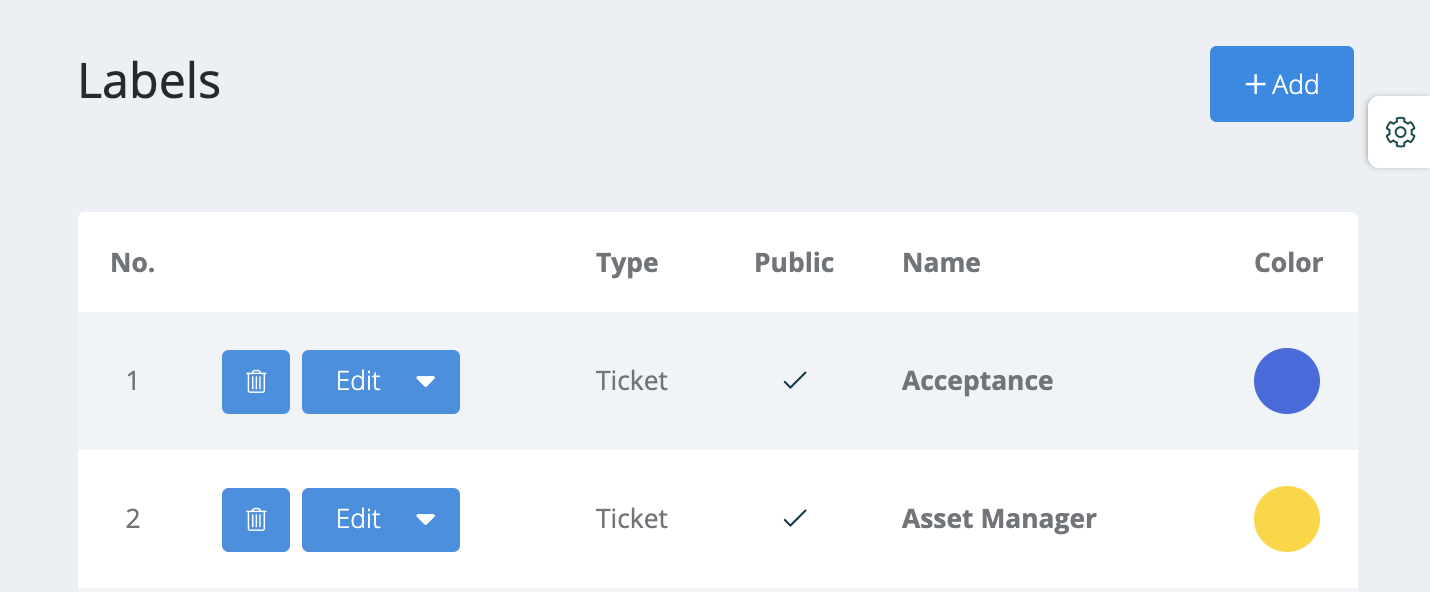
Task: Click the Ticket type in row one
Action: pyautogui.click(x=632, y=381)
